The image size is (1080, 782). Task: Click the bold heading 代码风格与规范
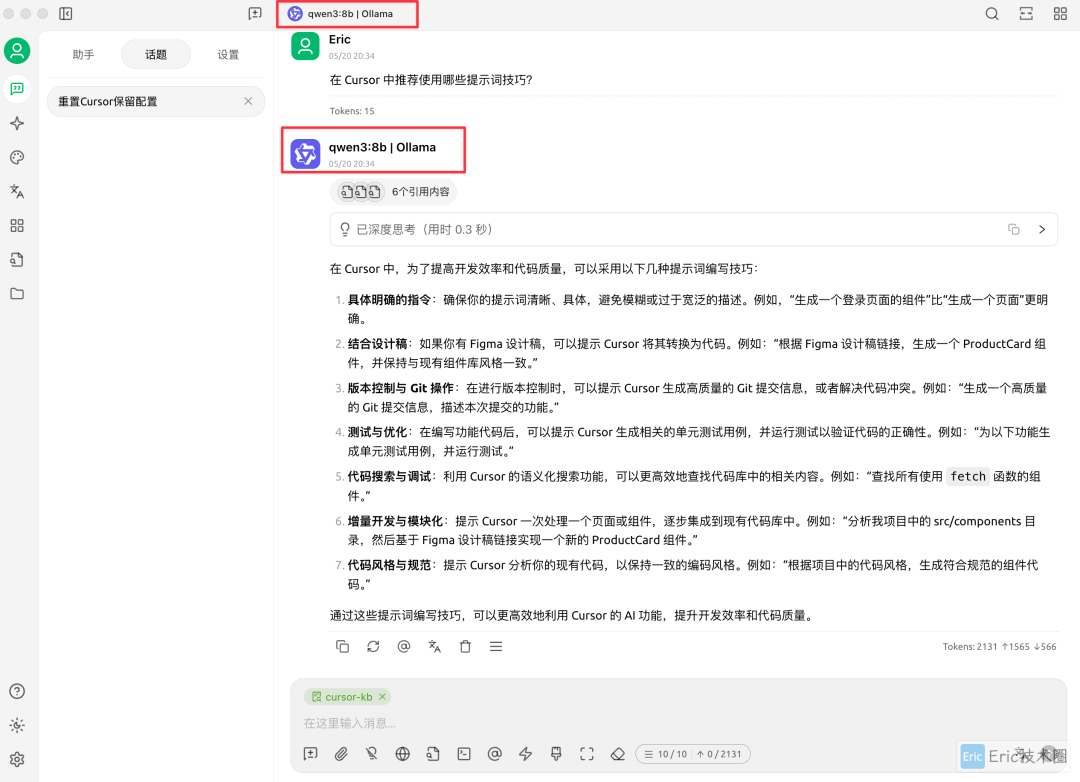pyautogui.click(x=389, y=565)
